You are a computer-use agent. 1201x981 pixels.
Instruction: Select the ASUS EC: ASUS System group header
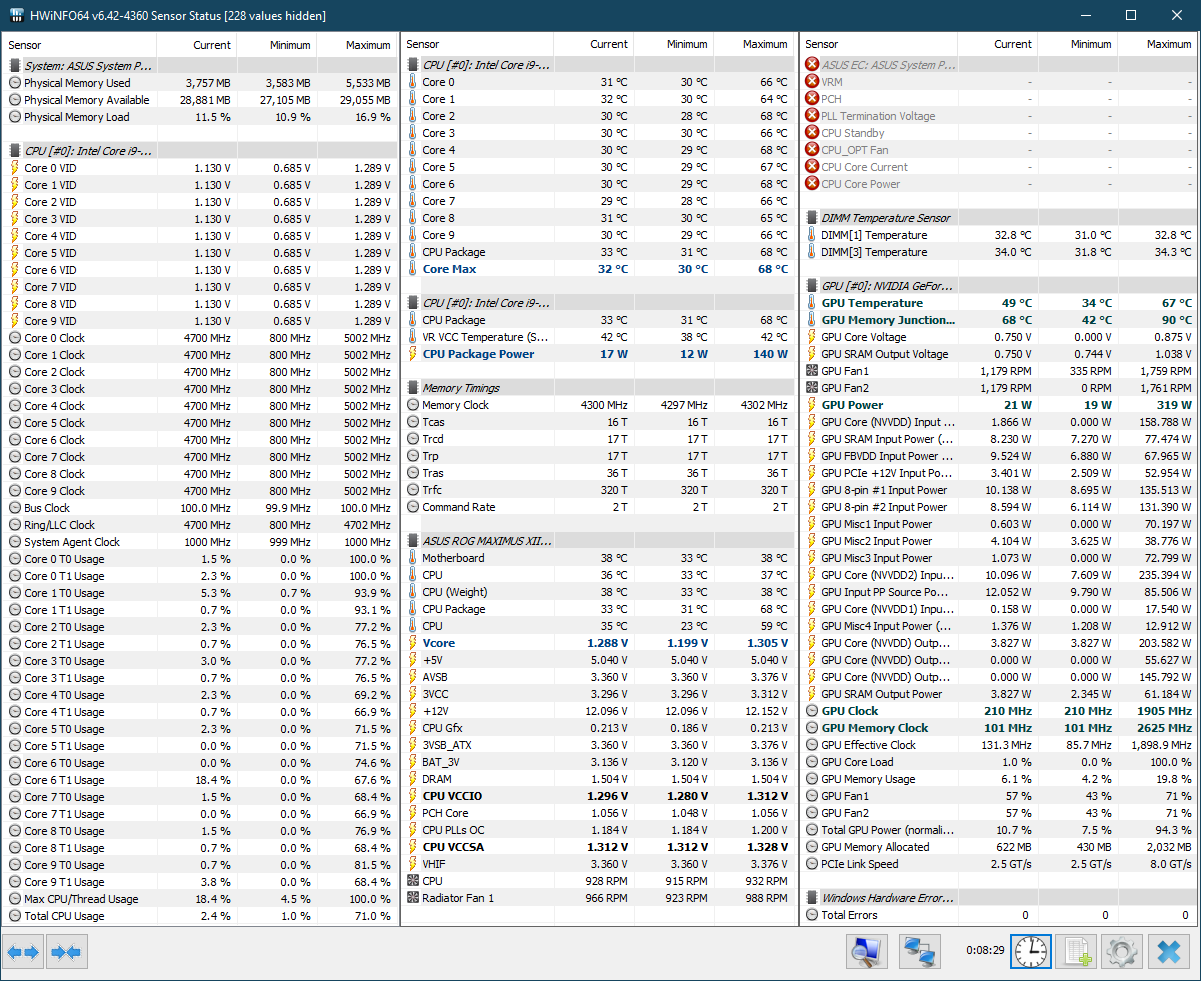click(998, 65)
